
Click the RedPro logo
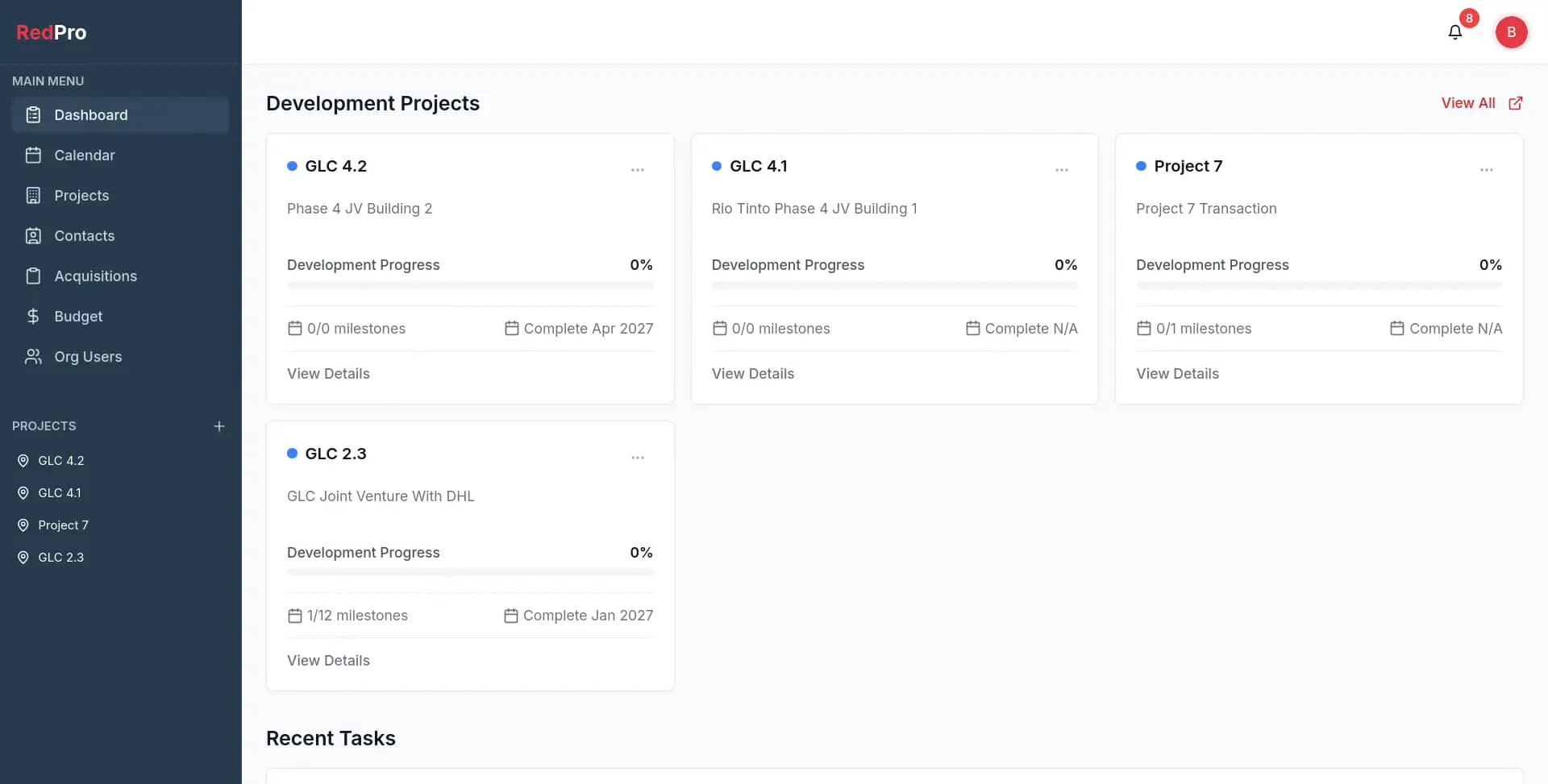[52, 32]
